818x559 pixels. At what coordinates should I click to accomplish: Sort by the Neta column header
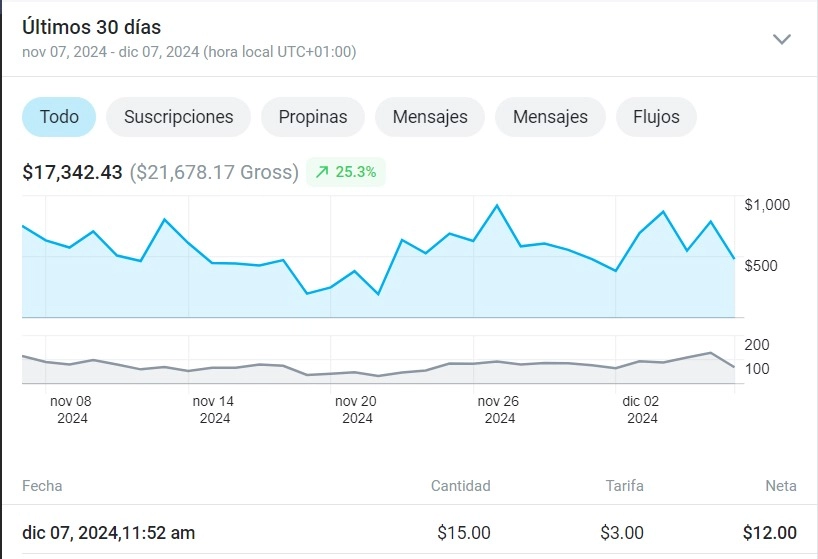click(780, 486)
